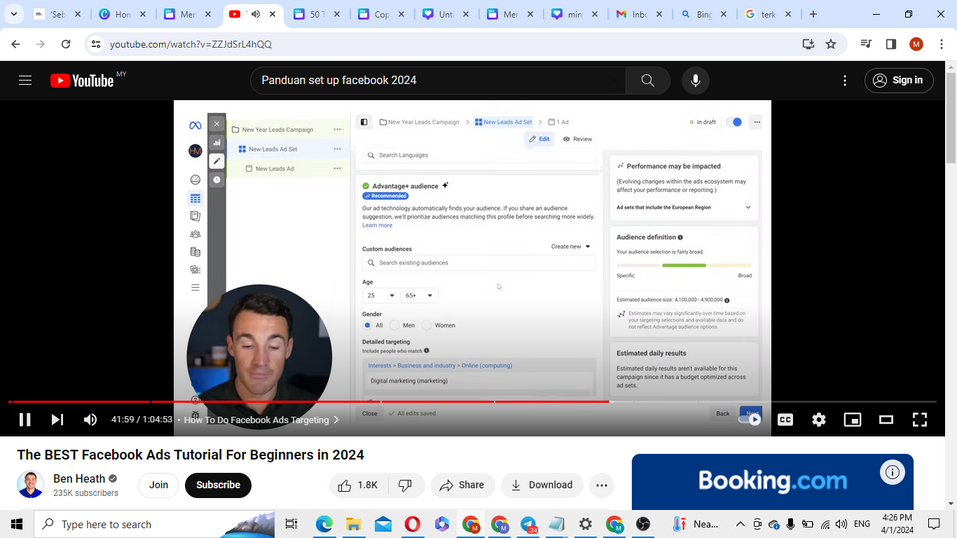Open media control button in Chrome
Viewport: 957px width, 538px height.
pos(866,44)
